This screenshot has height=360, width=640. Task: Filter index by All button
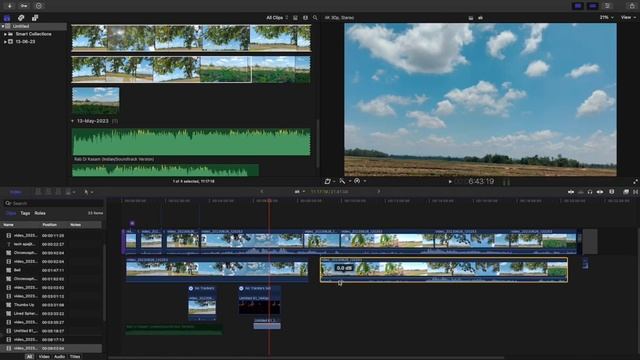click(29, 357)
